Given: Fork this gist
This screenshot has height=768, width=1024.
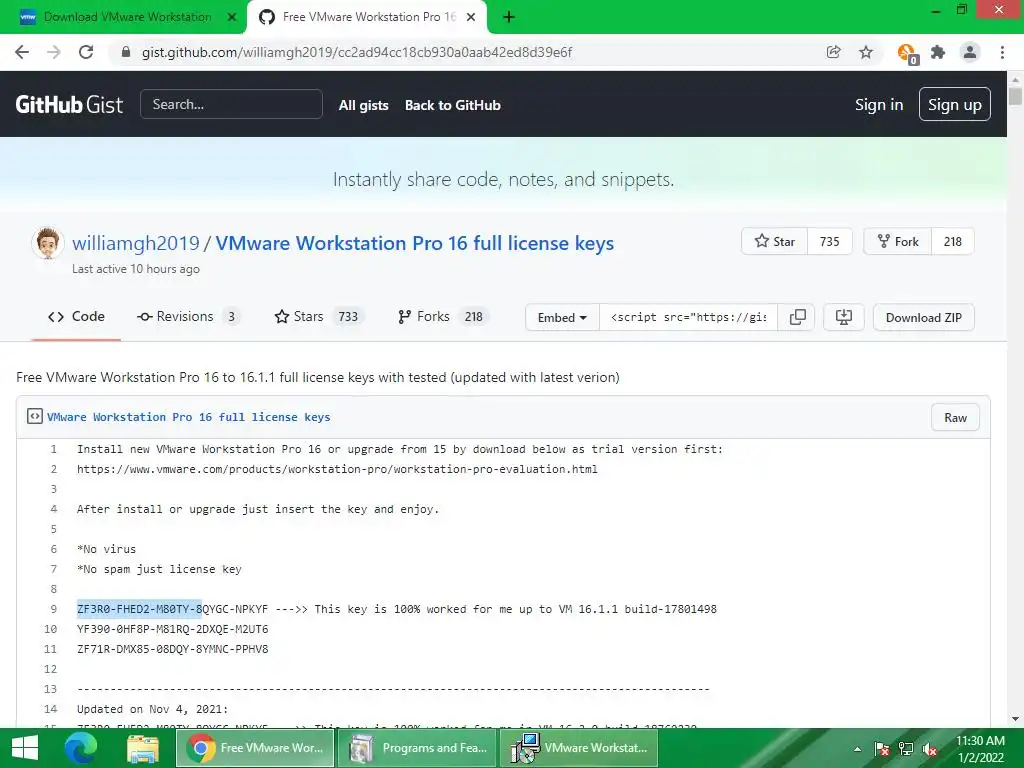Looking at the screenshot, I should tap(898, 242).
